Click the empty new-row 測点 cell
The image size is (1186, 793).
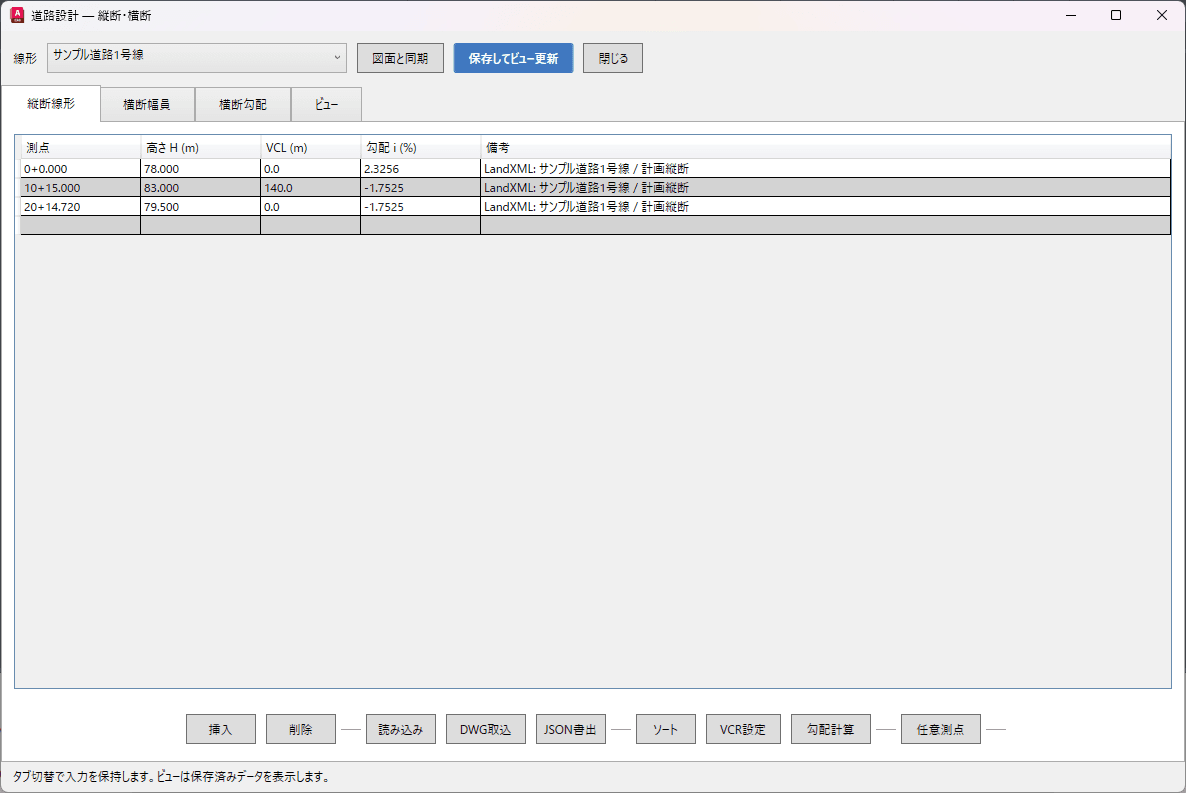tap(80, 225)
